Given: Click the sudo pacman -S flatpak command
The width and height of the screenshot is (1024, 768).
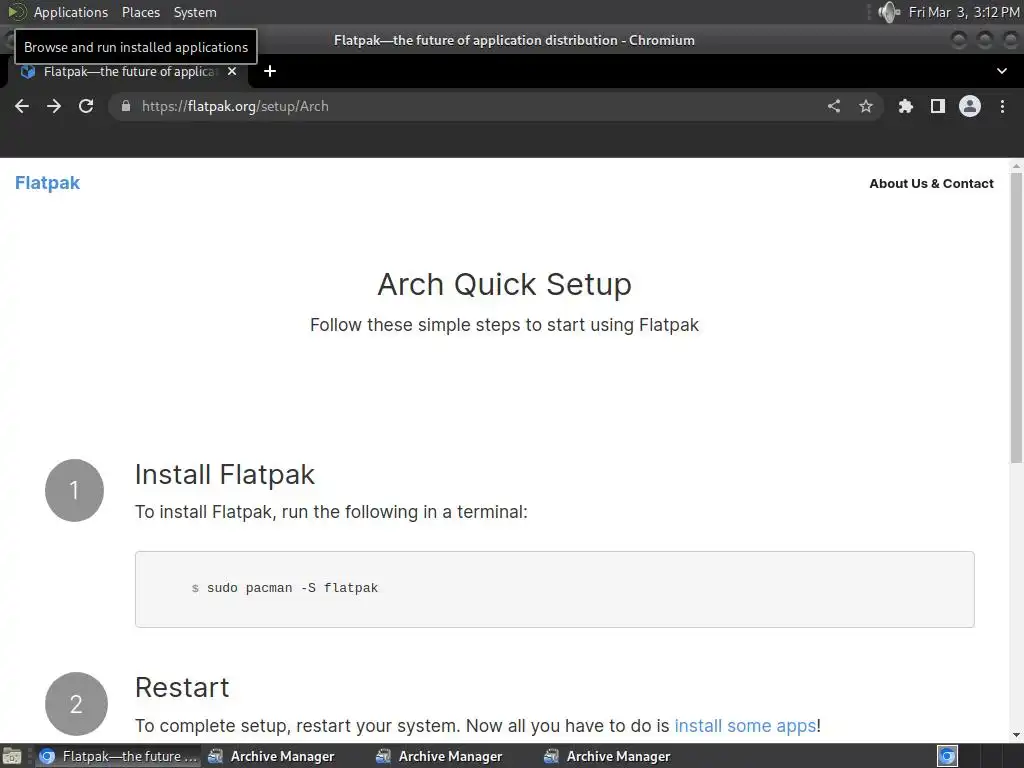Looking at the screenshot, I should tap(292, 588).
